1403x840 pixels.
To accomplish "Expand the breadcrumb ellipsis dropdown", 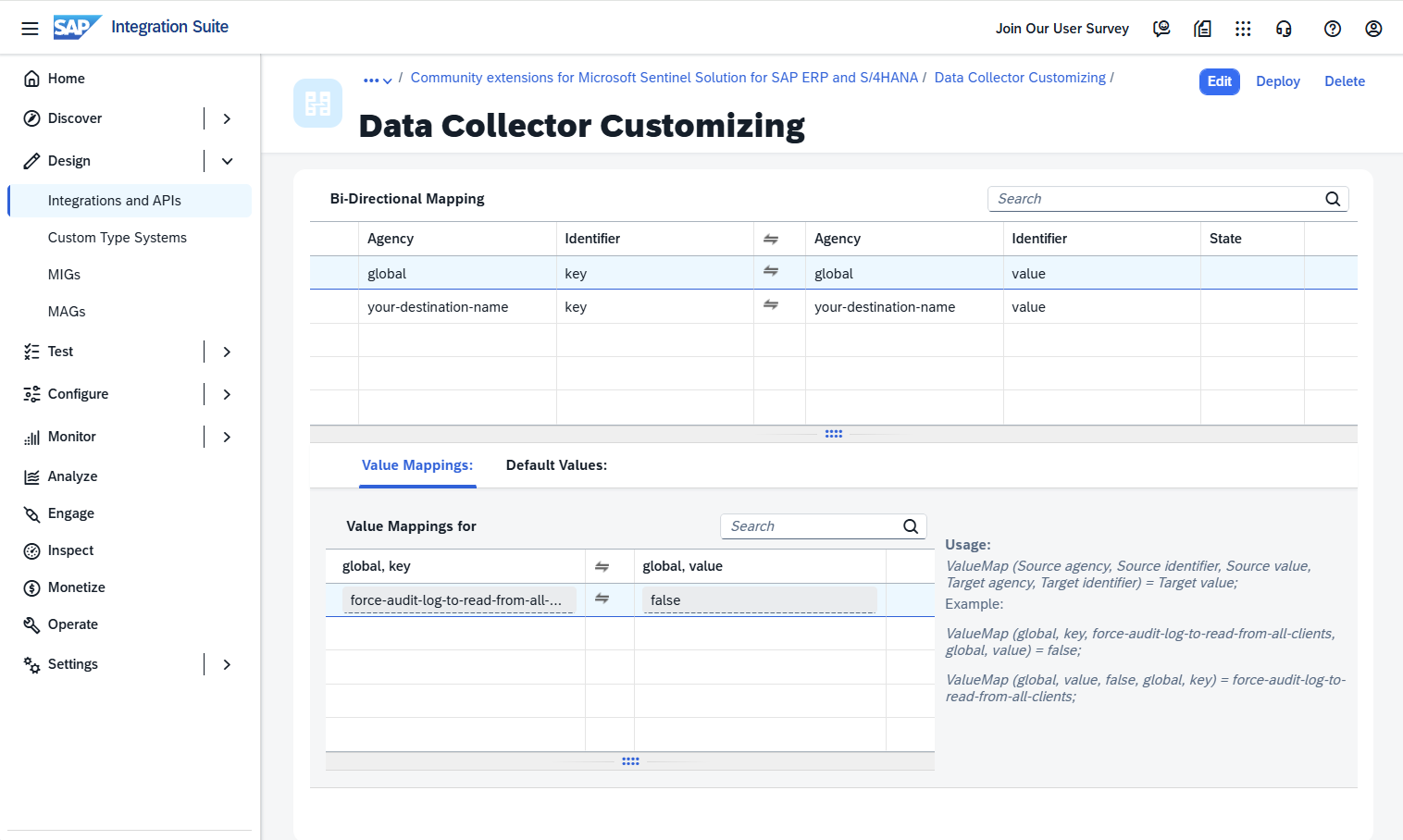I will tap(378, 80).
